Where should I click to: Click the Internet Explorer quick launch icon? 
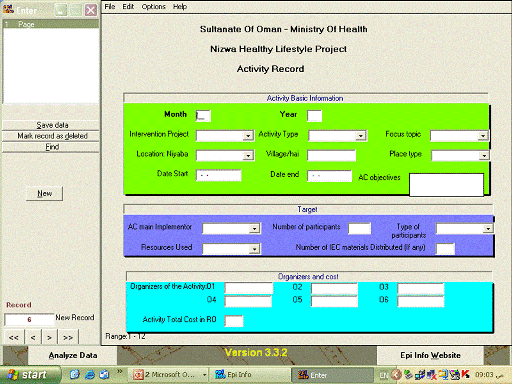coord(90,375)
